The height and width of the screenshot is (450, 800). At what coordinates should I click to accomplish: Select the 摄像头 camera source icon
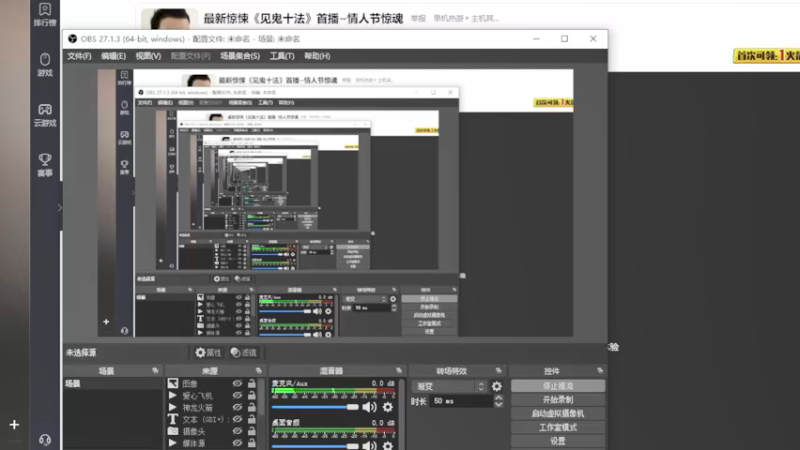coord(173,431)
